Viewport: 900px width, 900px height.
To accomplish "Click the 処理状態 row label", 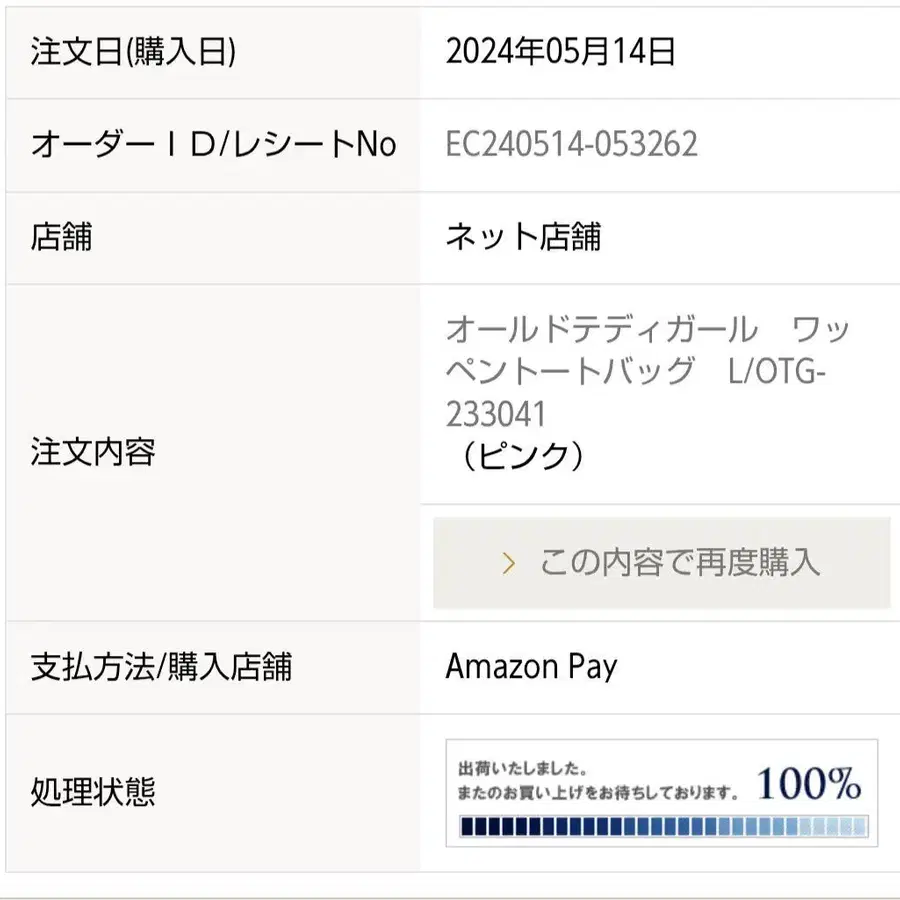I will (93, 792).
